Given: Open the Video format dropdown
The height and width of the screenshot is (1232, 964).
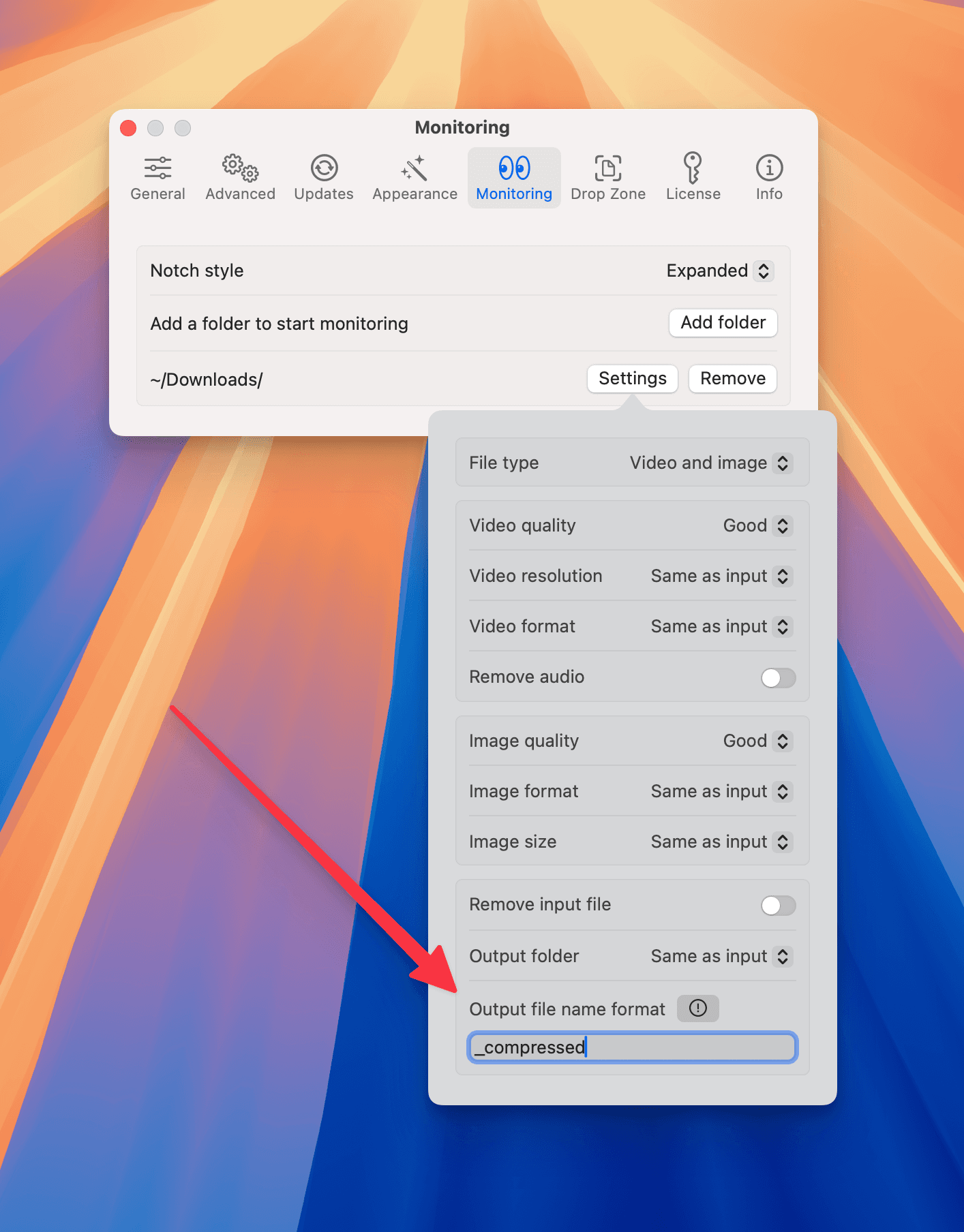Looking at the screenshot, I should (721, 627).
